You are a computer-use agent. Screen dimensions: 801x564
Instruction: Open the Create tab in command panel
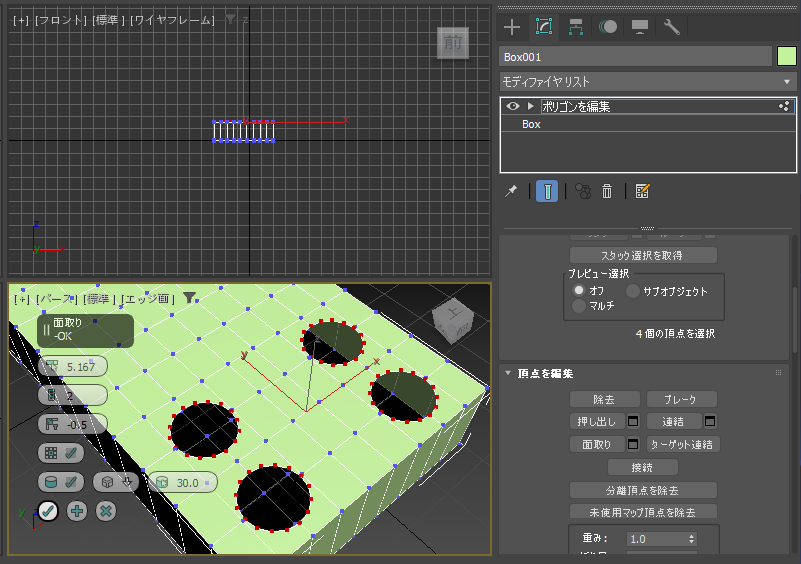(512, 27)
